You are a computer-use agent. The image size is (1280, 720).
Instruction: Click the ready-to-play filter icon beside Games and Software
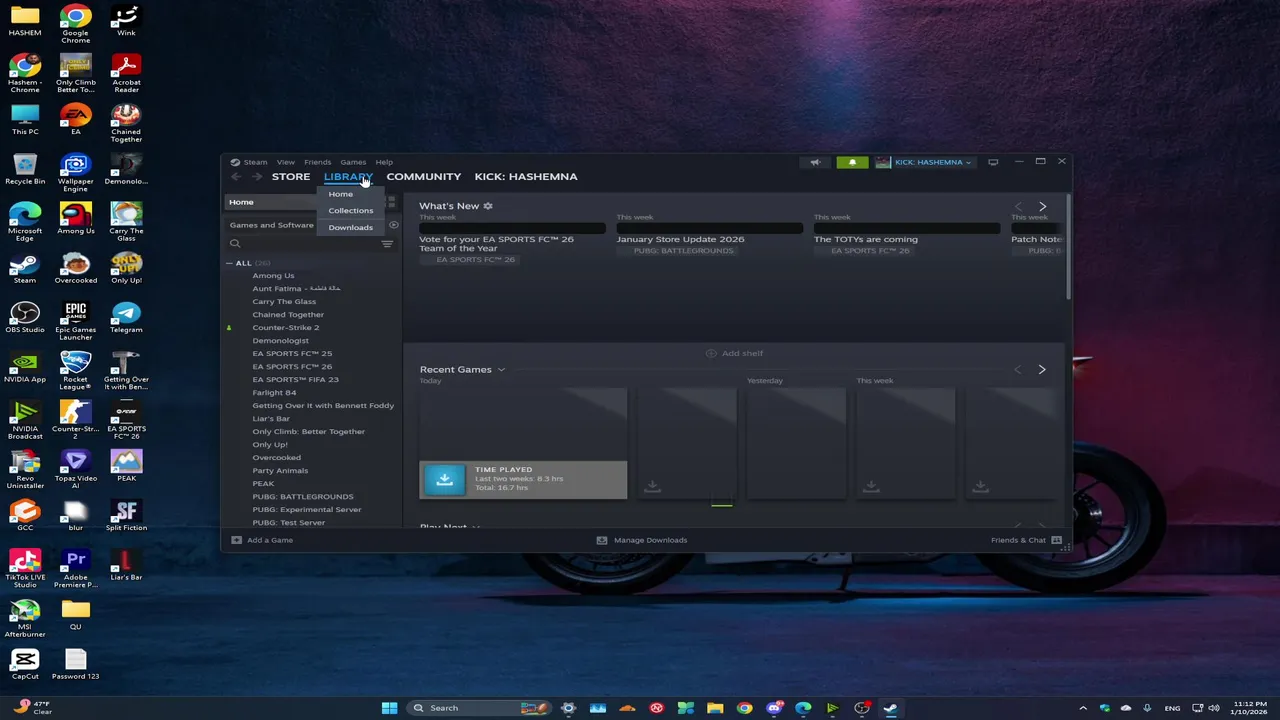[x=393, y=225]
